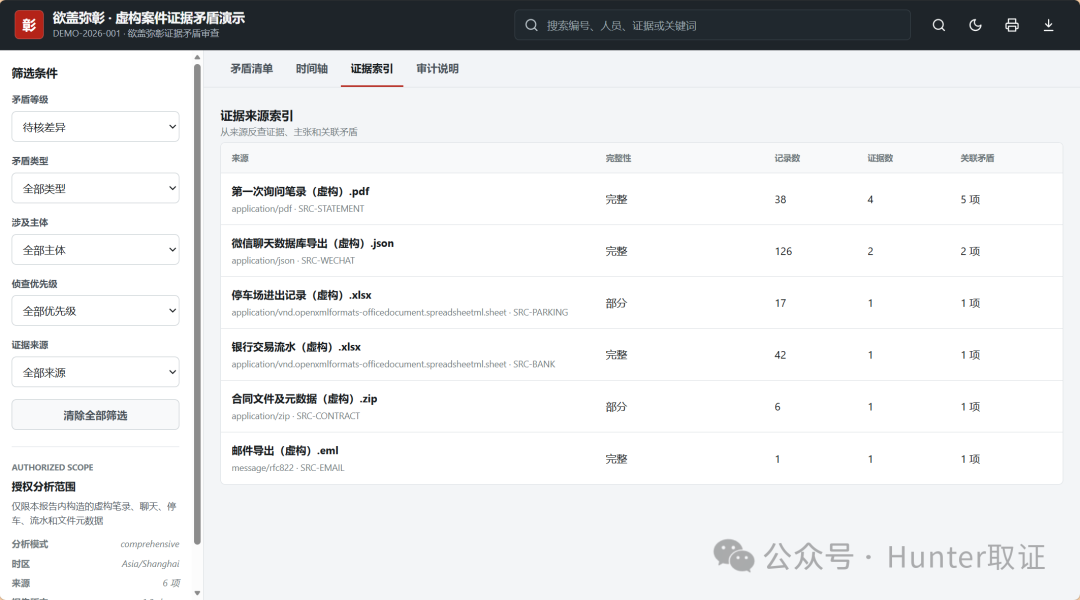Screen dimensions: 1080x600
Task: Click the print icon in header
Action: (x=1012, y=25)
